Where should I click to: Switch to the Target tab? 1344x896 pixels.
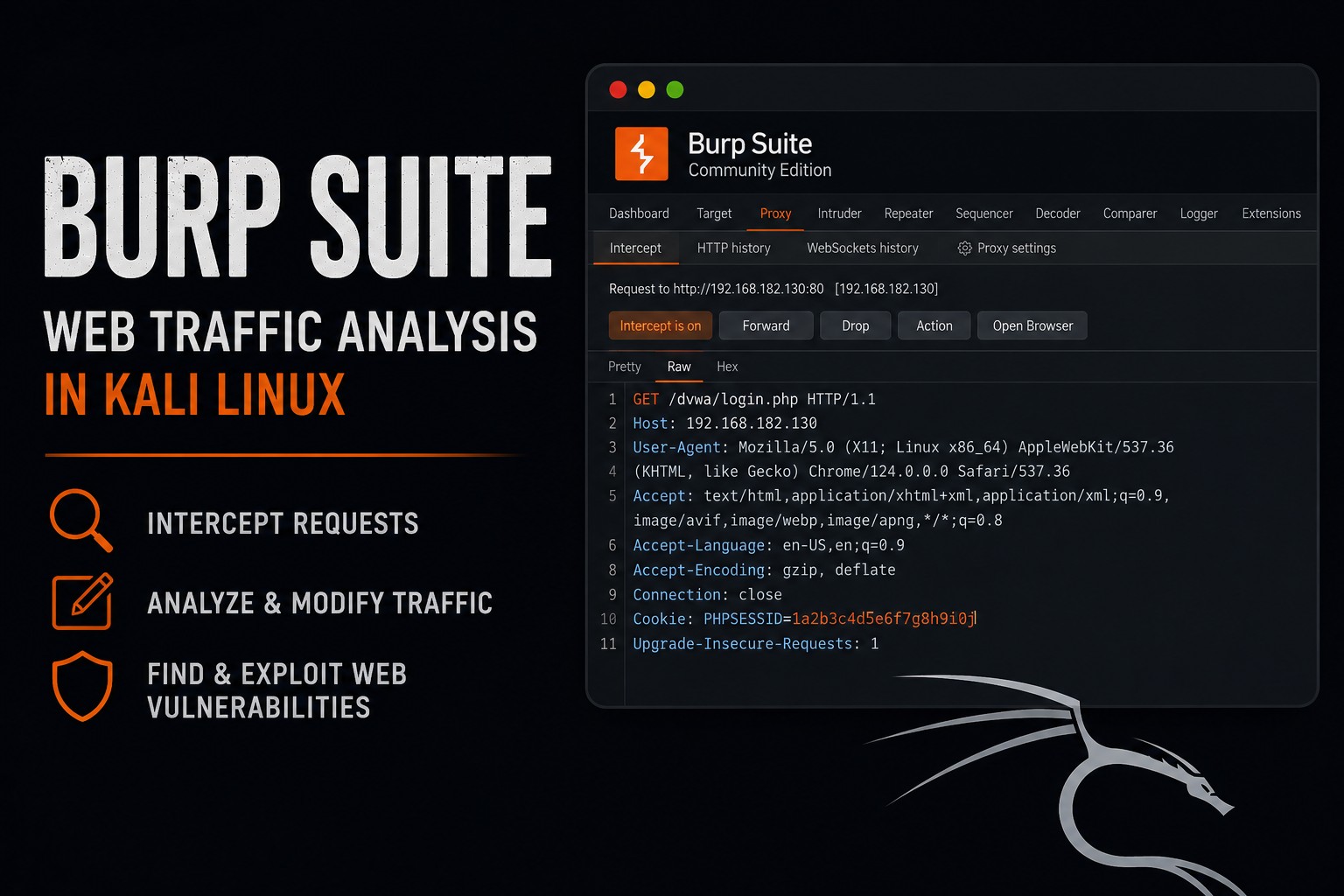click(714, 213)
